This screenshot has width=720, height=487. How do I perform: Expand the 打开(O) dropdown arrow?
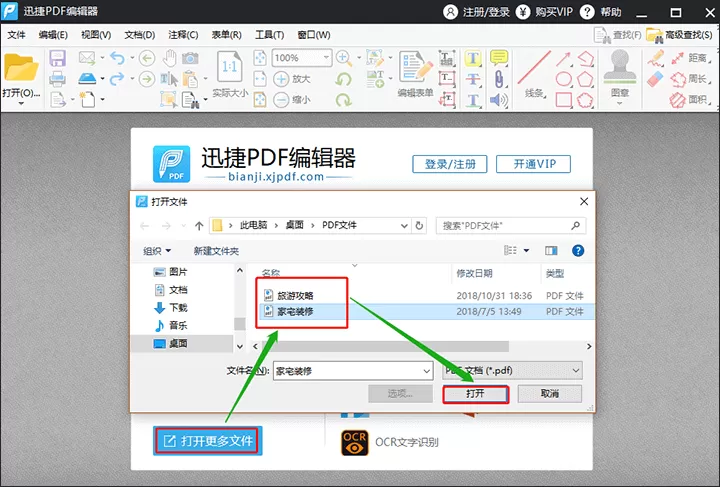pos(21,104)
